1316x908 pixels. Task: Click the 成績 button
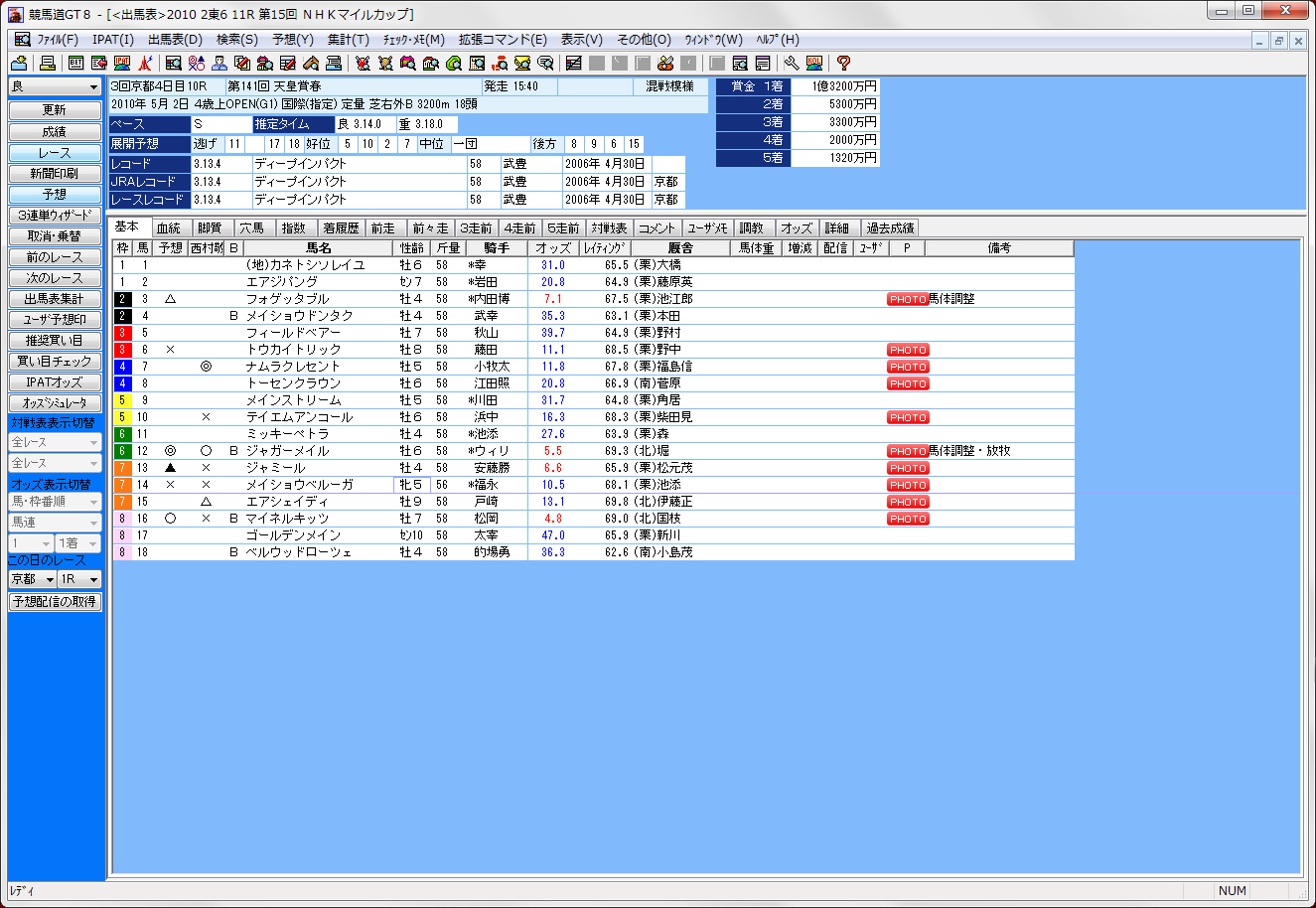pyautogui.click(x=55, y=131)
